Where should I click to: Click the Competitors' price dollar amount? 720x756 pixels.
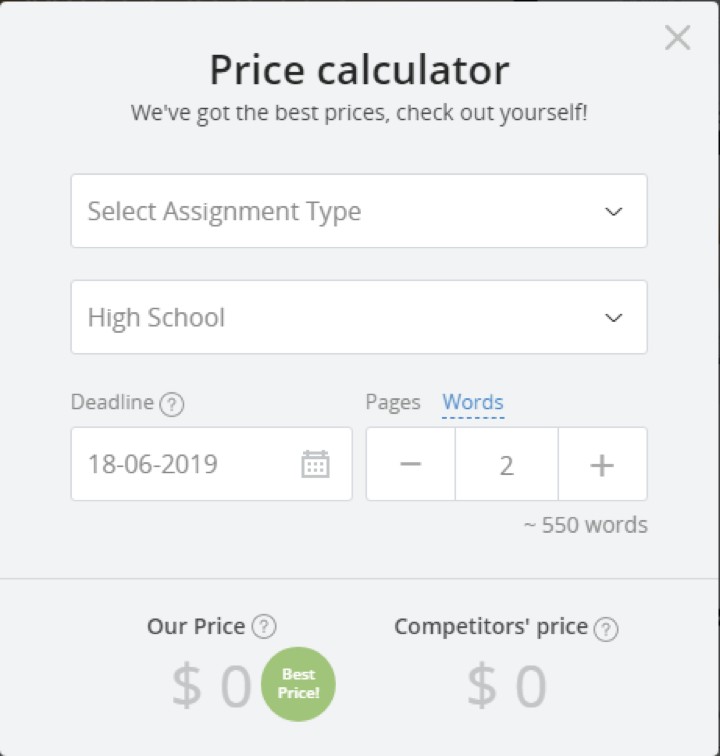pyautogui.click(x=506, y=687)
